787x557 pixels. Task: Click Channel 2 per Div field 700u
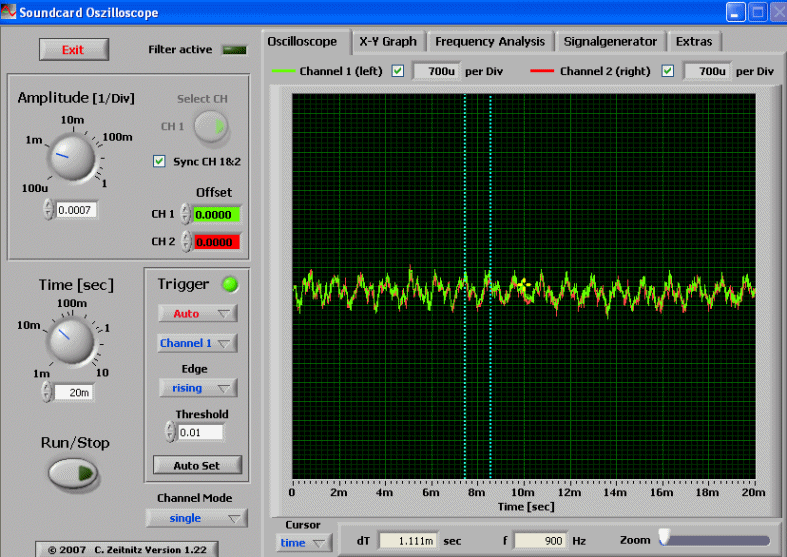click(706, 71)
